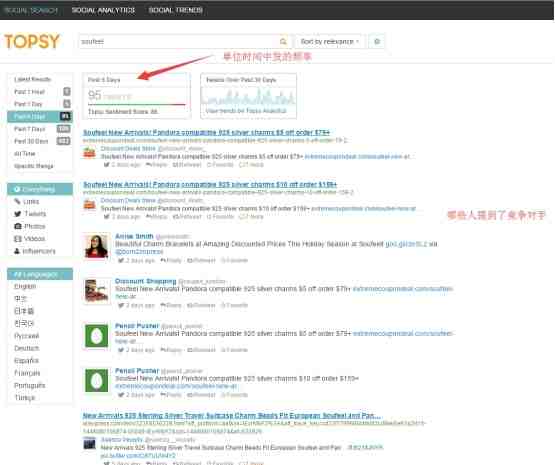Filter results by Videos
Viewport: 555px width, 465px height.
click(x=29, y=239)
